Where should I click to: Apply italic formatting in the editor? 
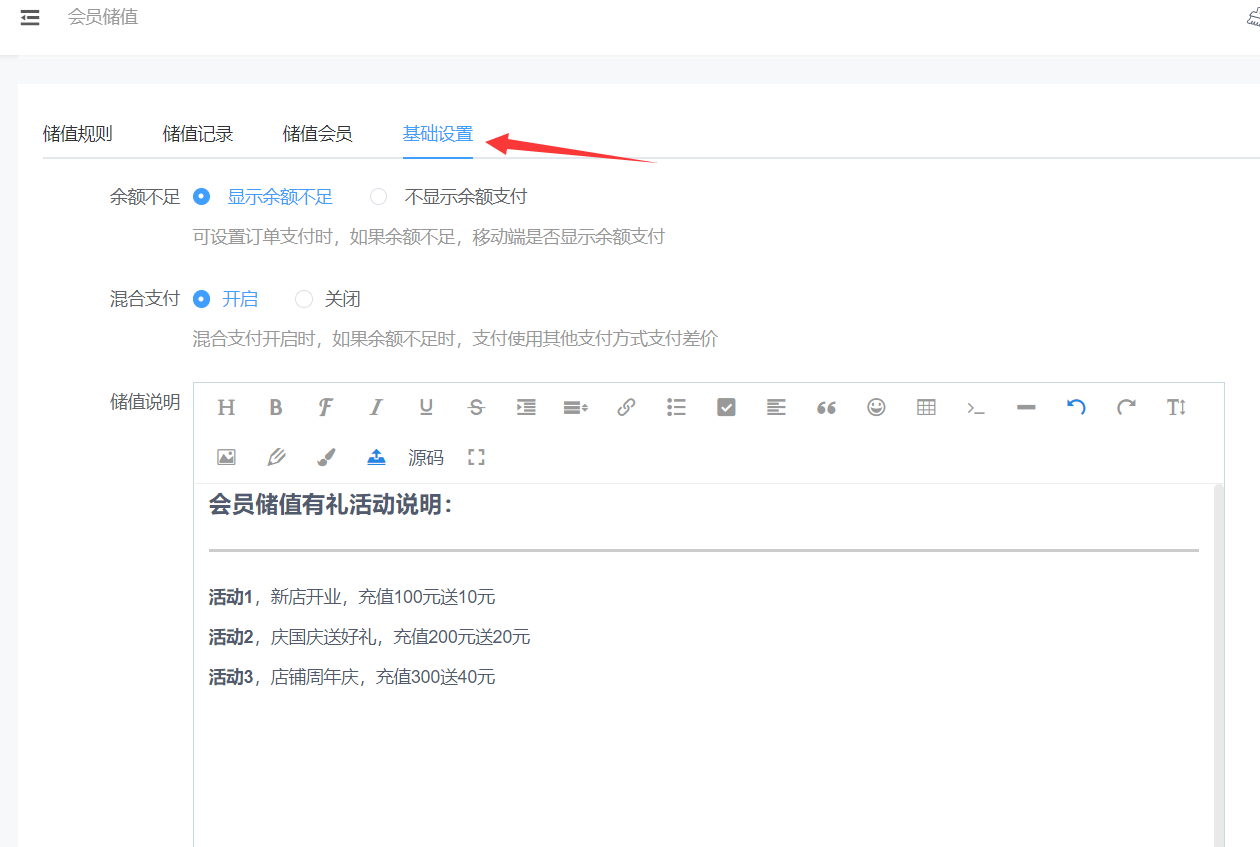pyautogui.click(x=376, y=407)
